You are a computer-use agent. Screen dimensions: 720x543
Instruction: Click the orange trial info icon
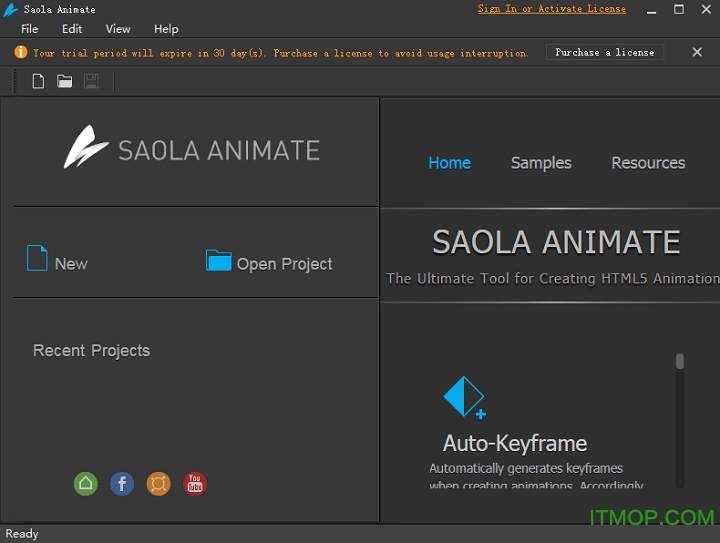[x=21, y=52]
